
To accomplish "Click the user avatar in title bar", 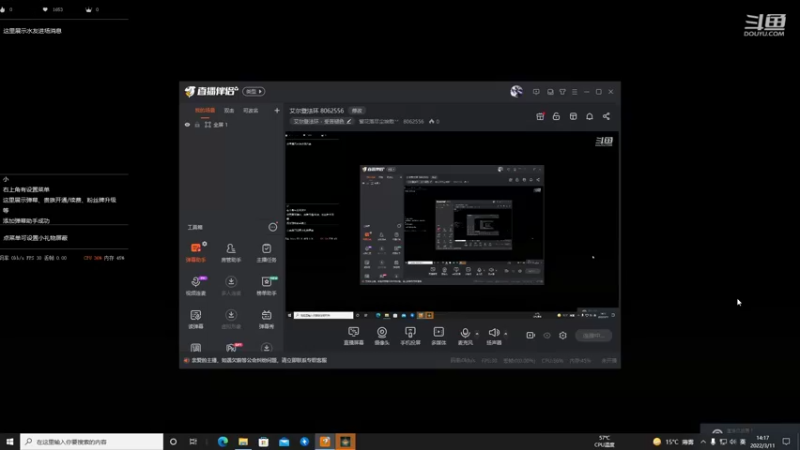I will pyautogui.click(x=516, y=91).
